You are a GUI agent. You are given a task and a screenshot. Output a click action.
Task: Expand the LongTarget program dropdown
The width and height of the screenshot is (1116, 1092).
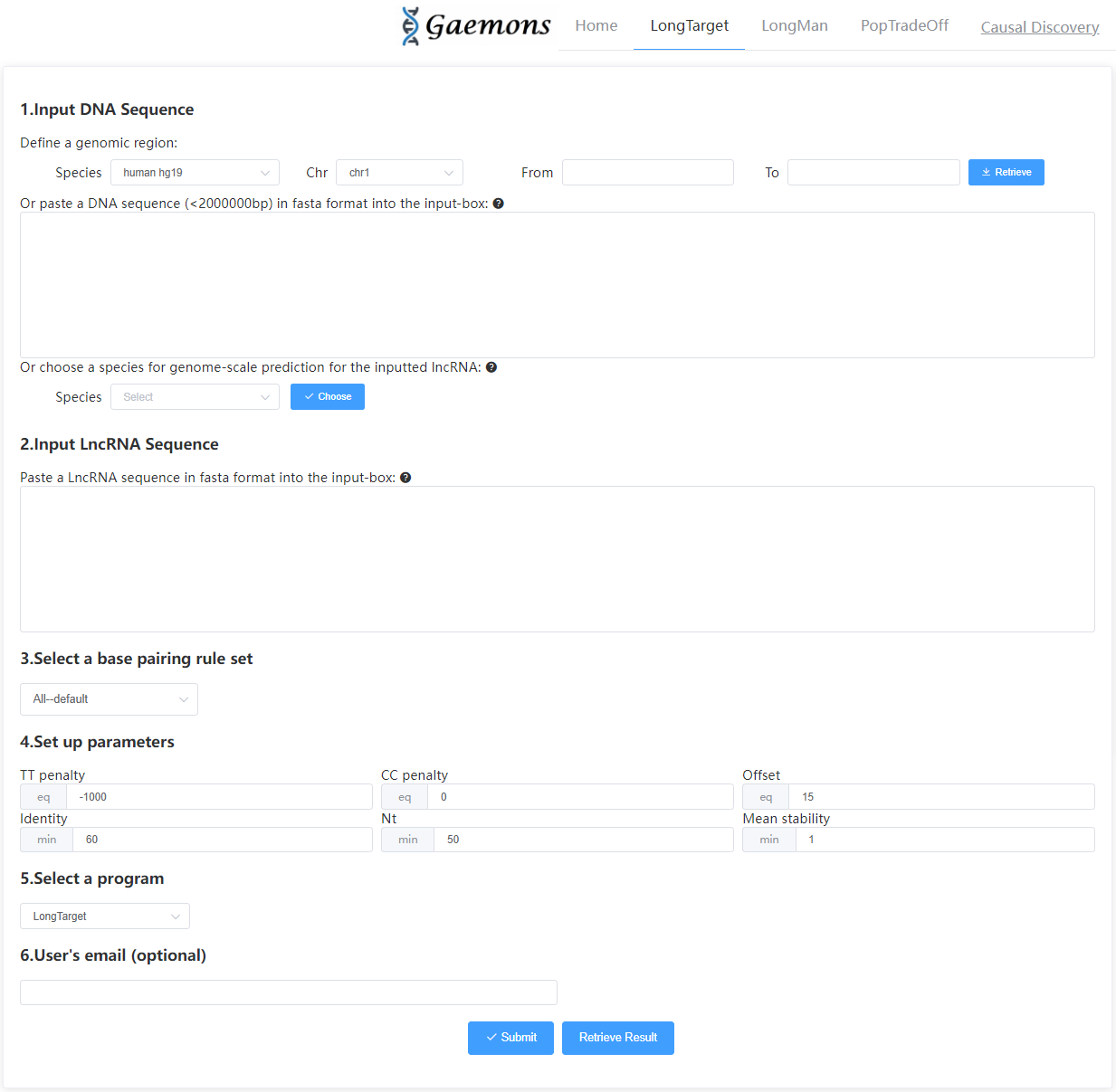click(x=105, y=916)
